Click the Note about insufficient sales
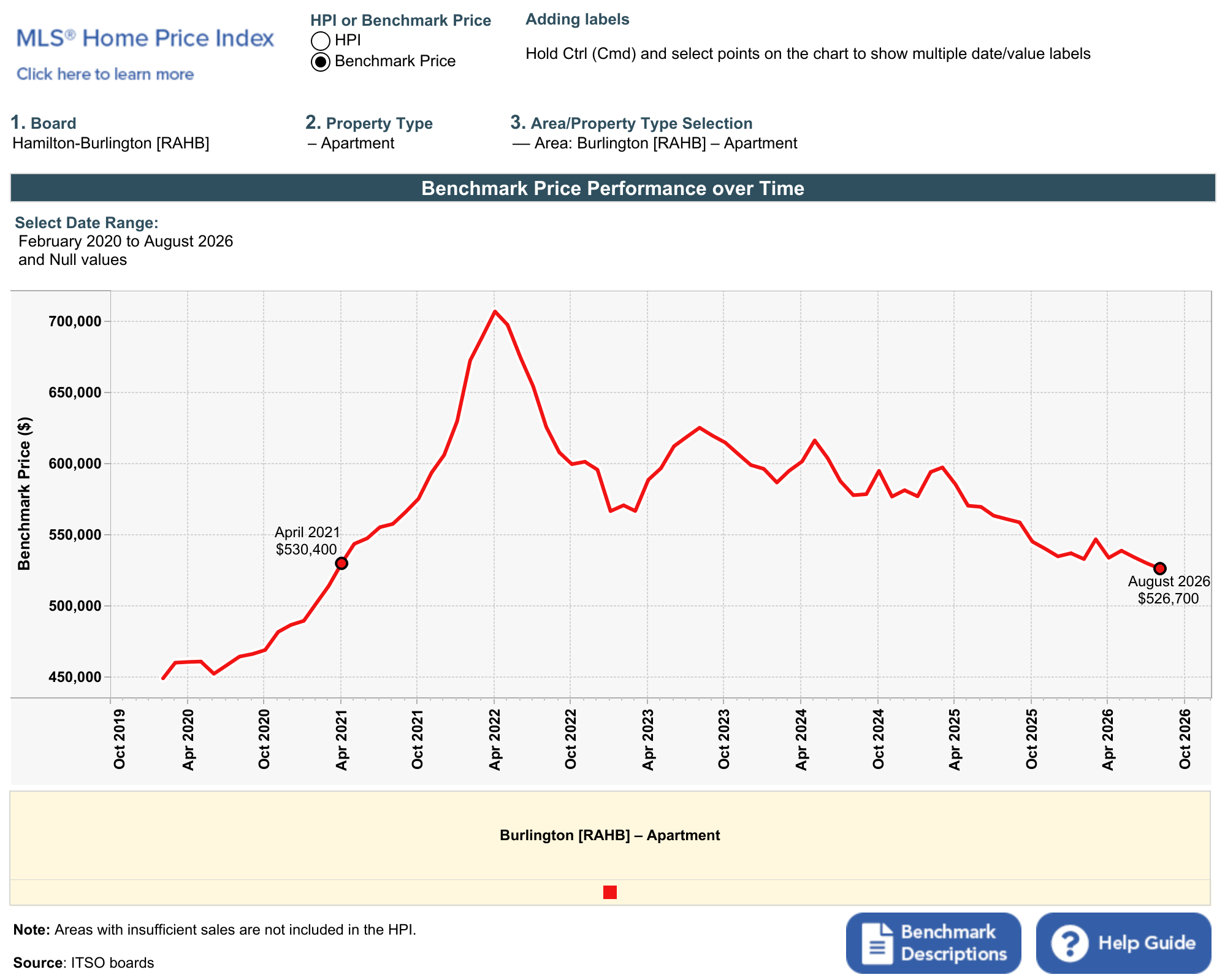Image resolution: width=1225 pixels, height=980 pixels. (x=215, y=930)
